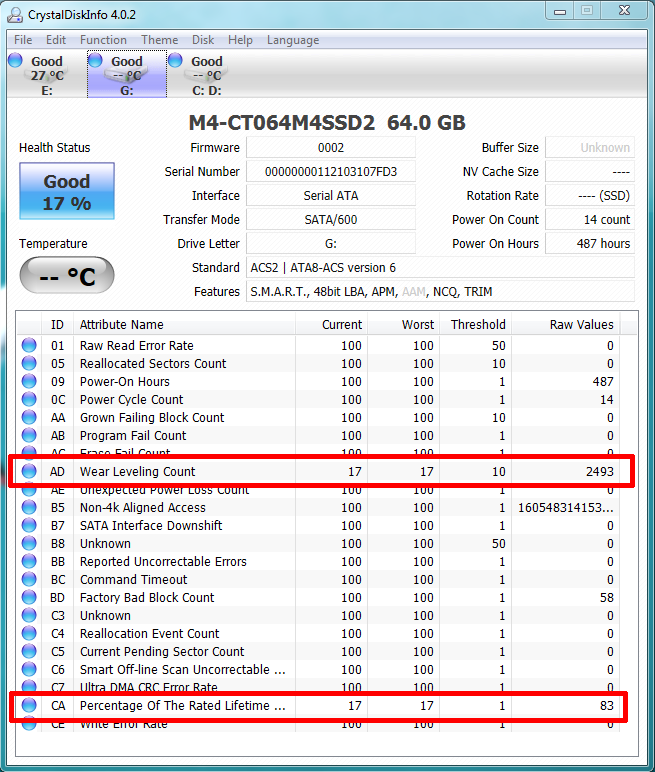655x772 pixels.
Task: Open the Help menu
Action: (x=240, y=40)
